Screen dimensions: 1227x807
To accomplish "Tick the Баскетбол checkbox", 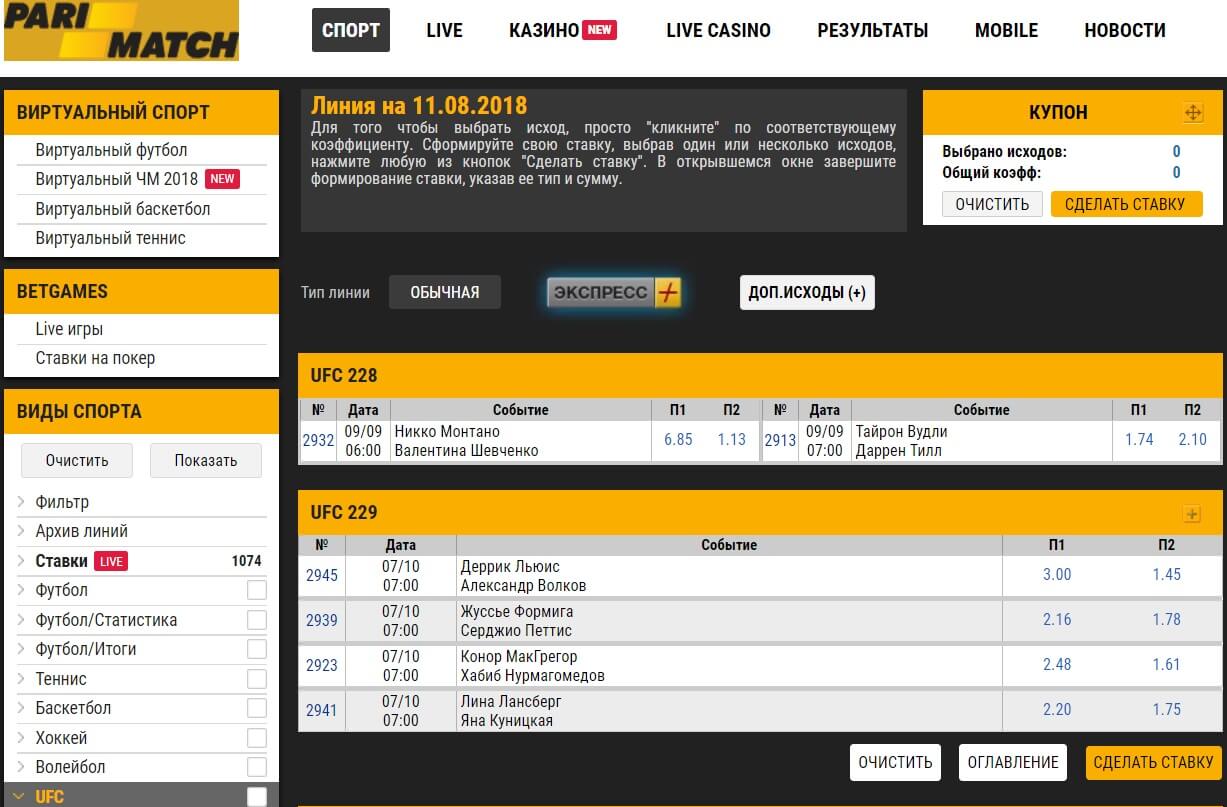I will coord(257,709).
